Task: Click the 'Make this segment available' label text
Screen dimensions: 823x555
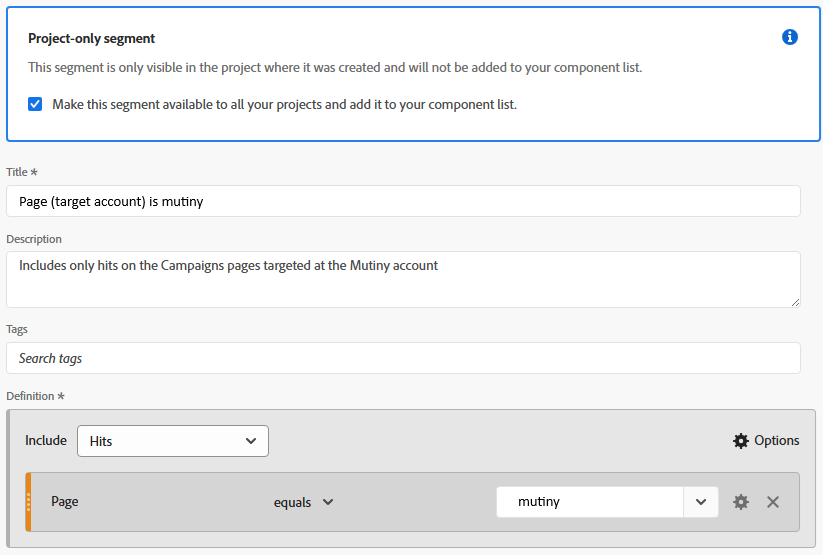Action: (x=284, y=104)
